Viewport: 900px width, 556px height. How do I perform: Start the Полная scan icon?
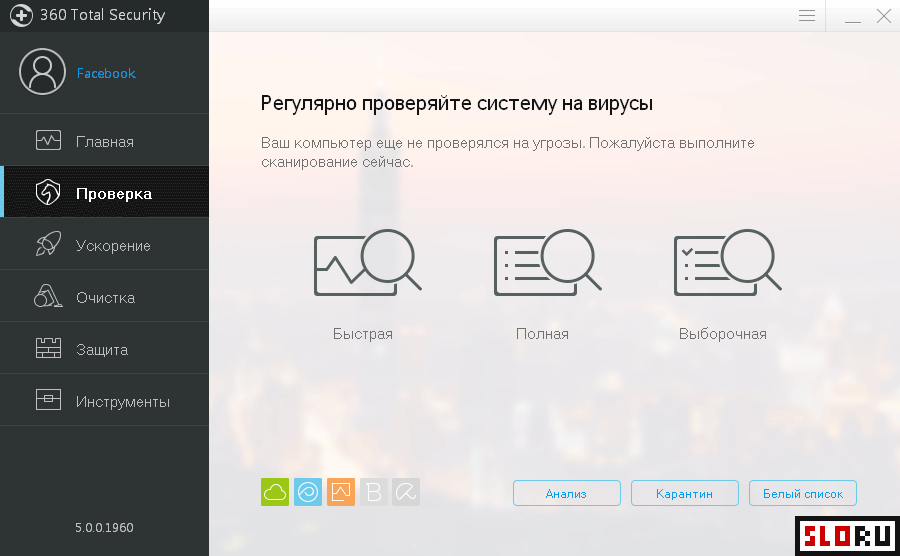pyautogui.click(x=548, y=263)
